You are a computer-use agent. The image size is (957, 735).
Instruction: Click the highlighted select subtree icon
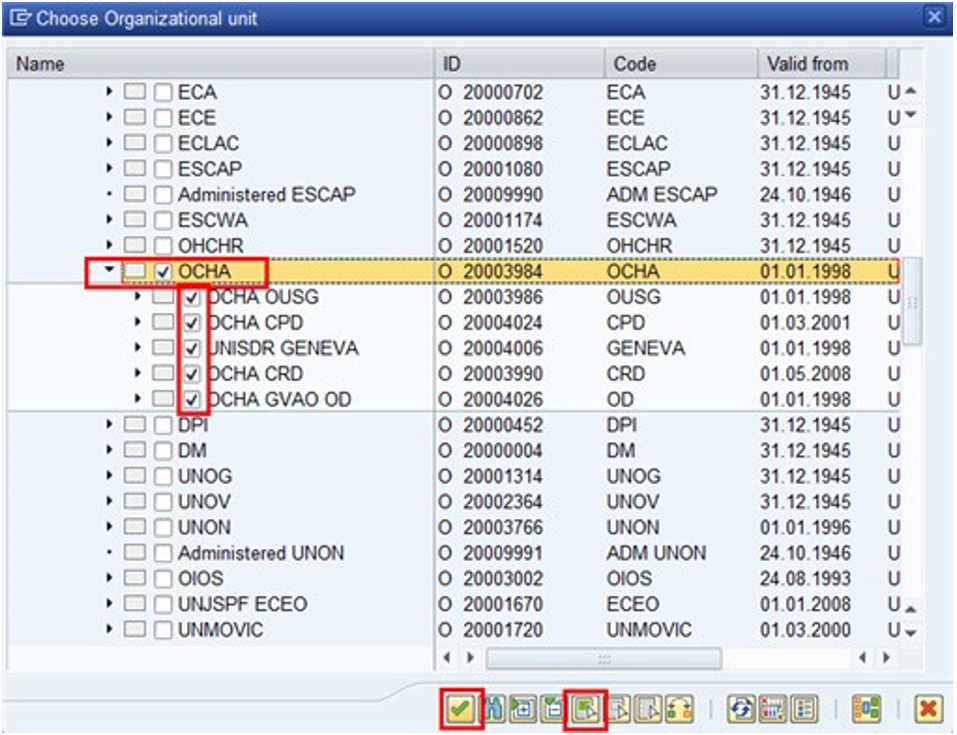tap(585, 709)
